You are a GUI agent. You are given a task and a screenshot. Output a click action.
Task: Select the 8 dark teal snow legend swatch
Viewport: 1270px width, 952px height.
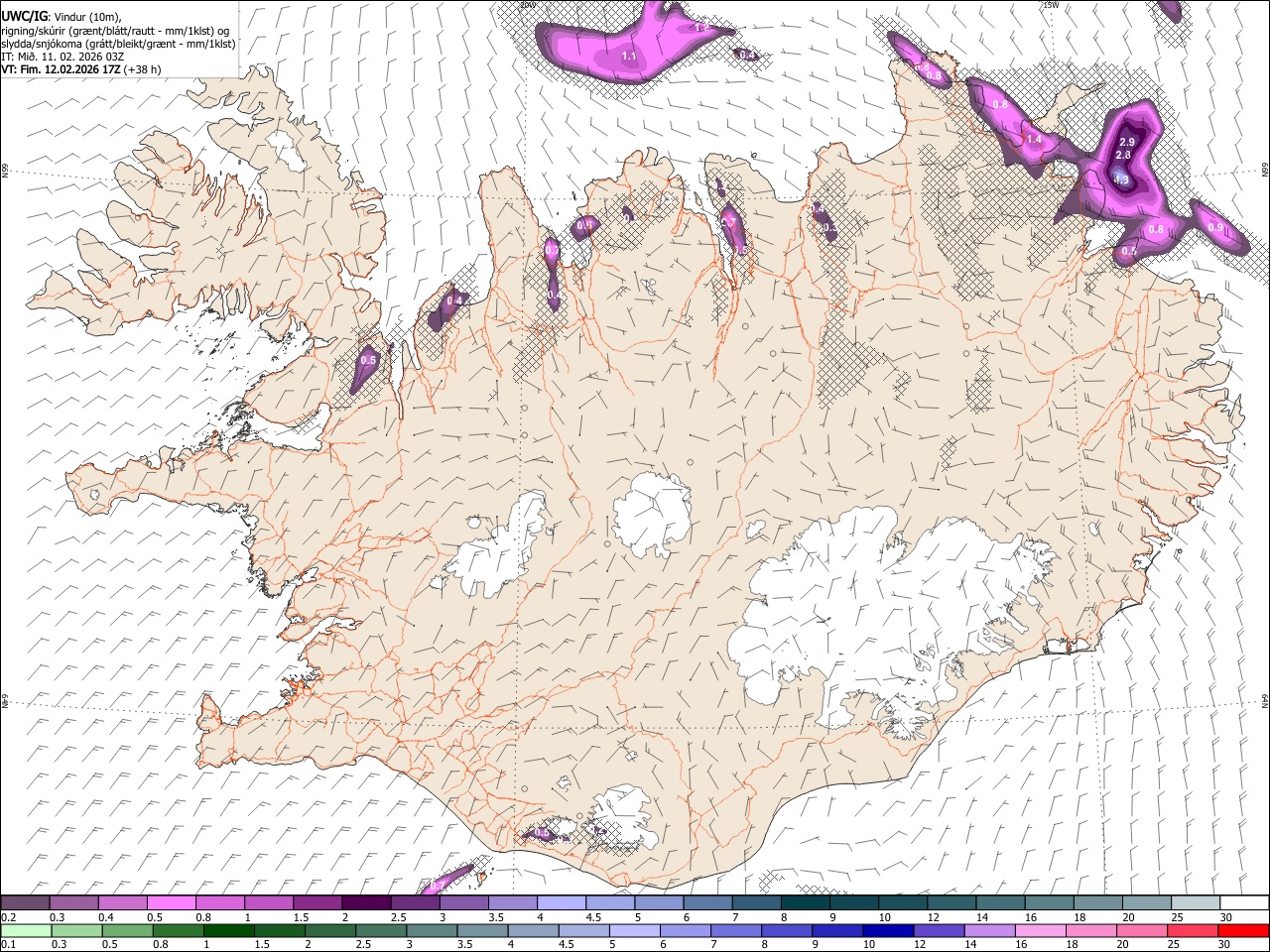804,903
